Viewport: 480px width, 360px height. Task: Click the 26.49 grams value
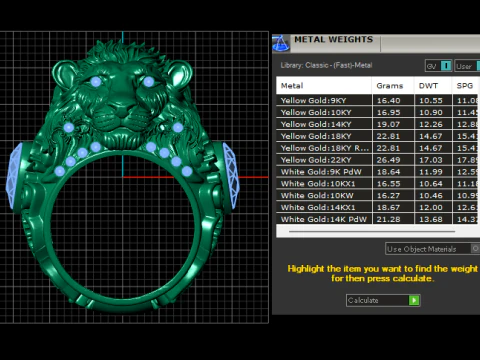click(x=388, y=160)
